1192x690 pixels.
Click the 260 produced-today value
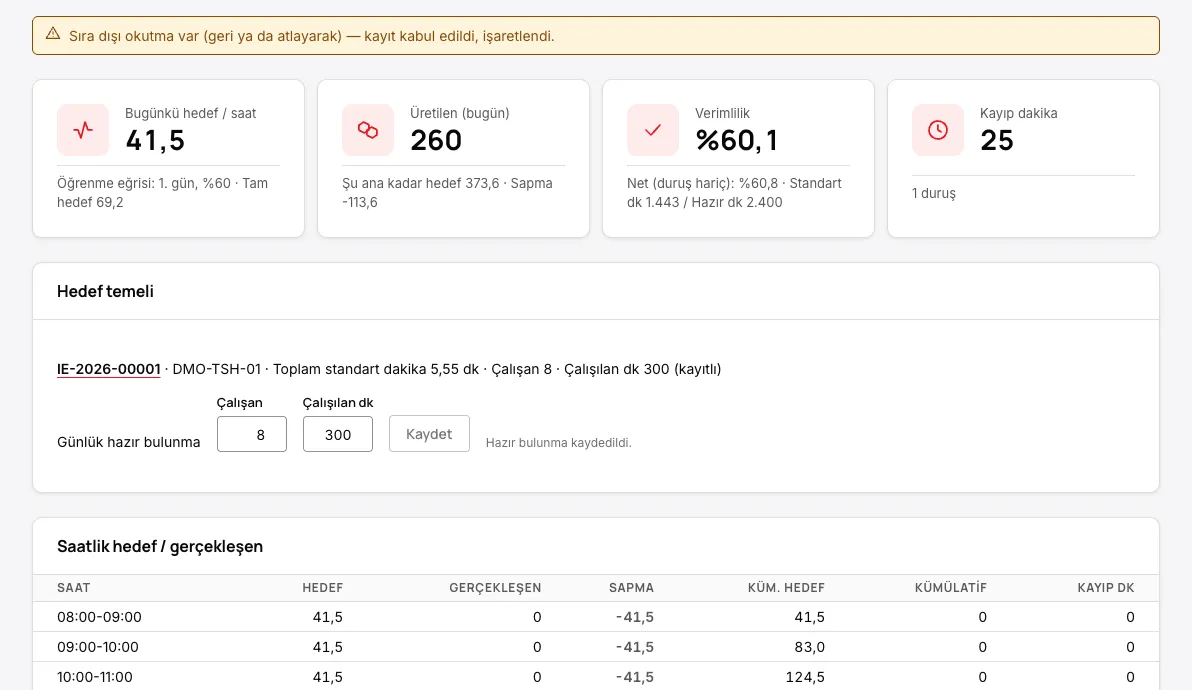(436, 141)
